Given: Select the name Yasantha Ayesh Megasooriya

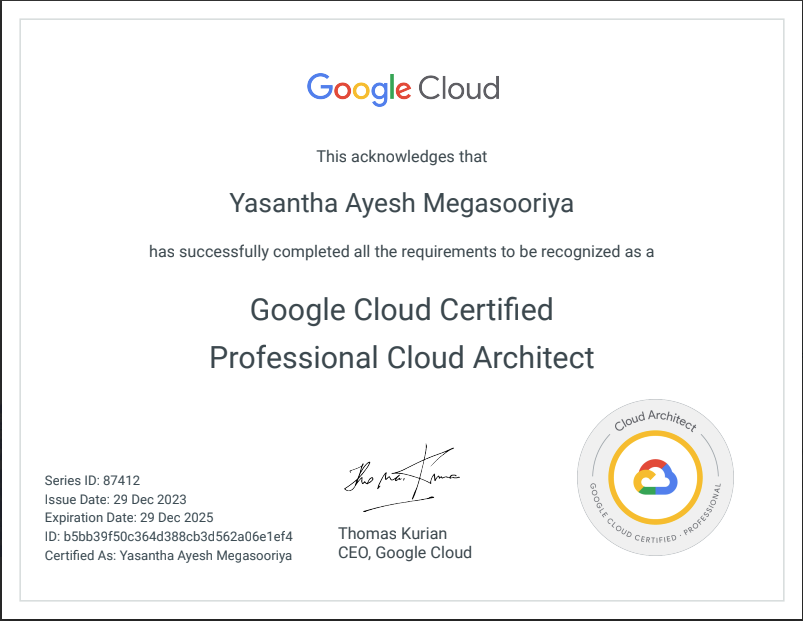Looking at the screenshot, I should tap(401, 201).
